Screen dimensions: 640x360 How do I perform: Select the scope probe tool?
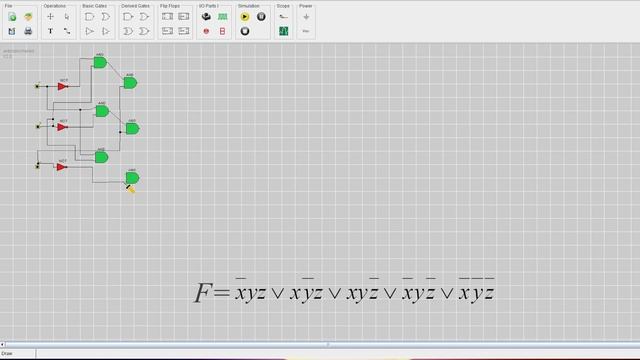click(283, 17)
